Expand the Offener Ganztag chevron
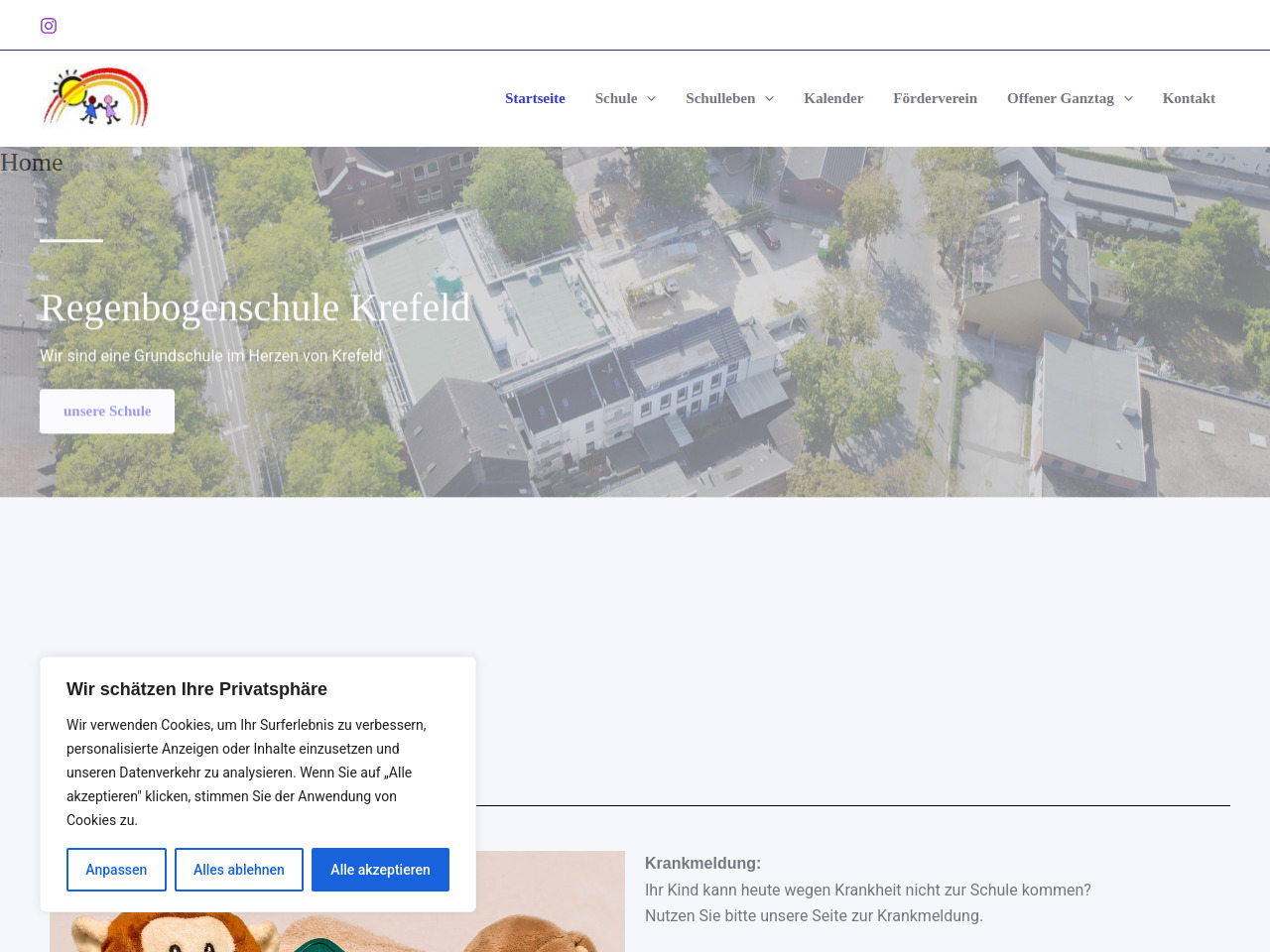Screen dimensions: 1270x952 click(1128, 98)
